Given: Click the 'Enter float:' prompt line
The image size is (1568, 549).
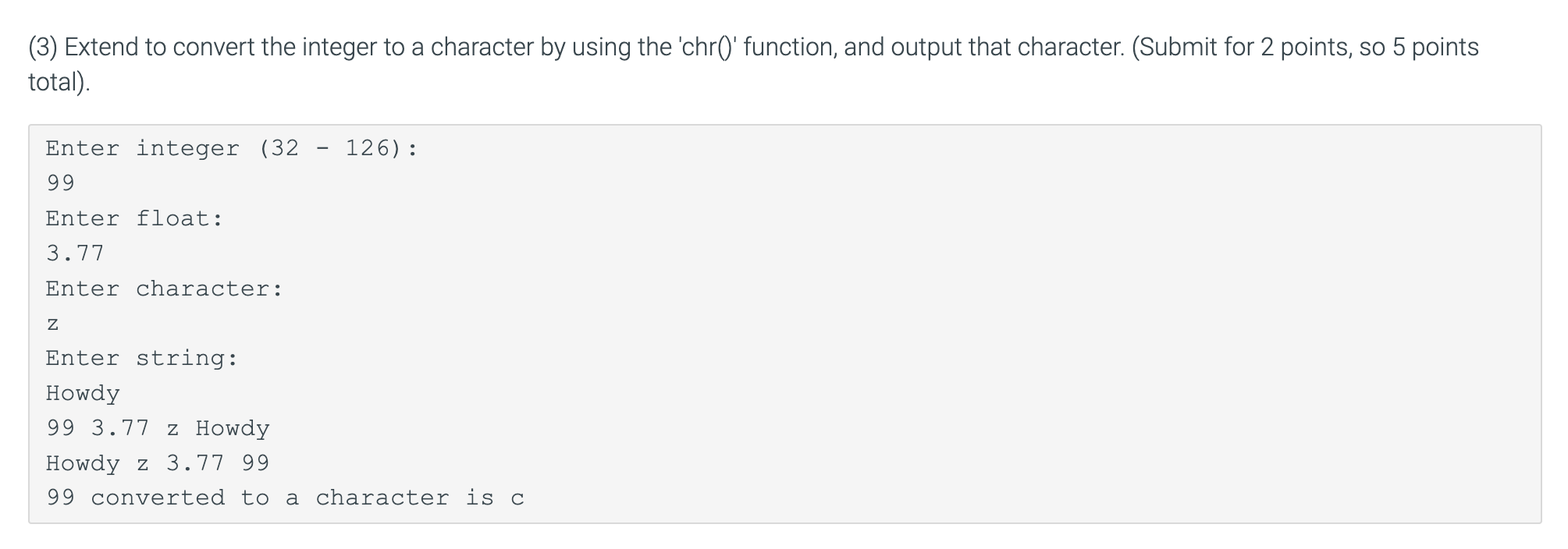Looking at the screenshot, I should coord(134,218).
